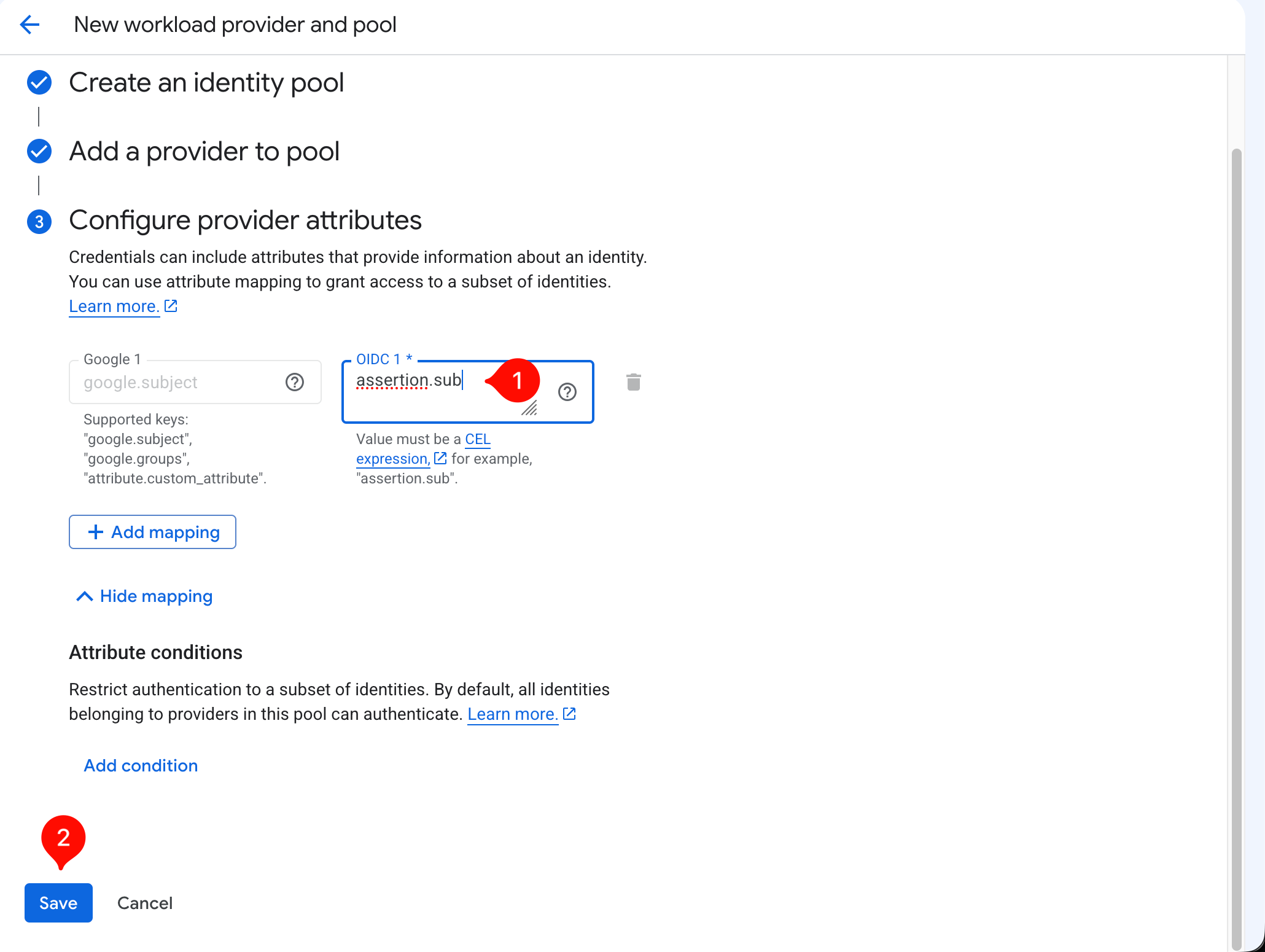Click Add condition link

[141, 765]
